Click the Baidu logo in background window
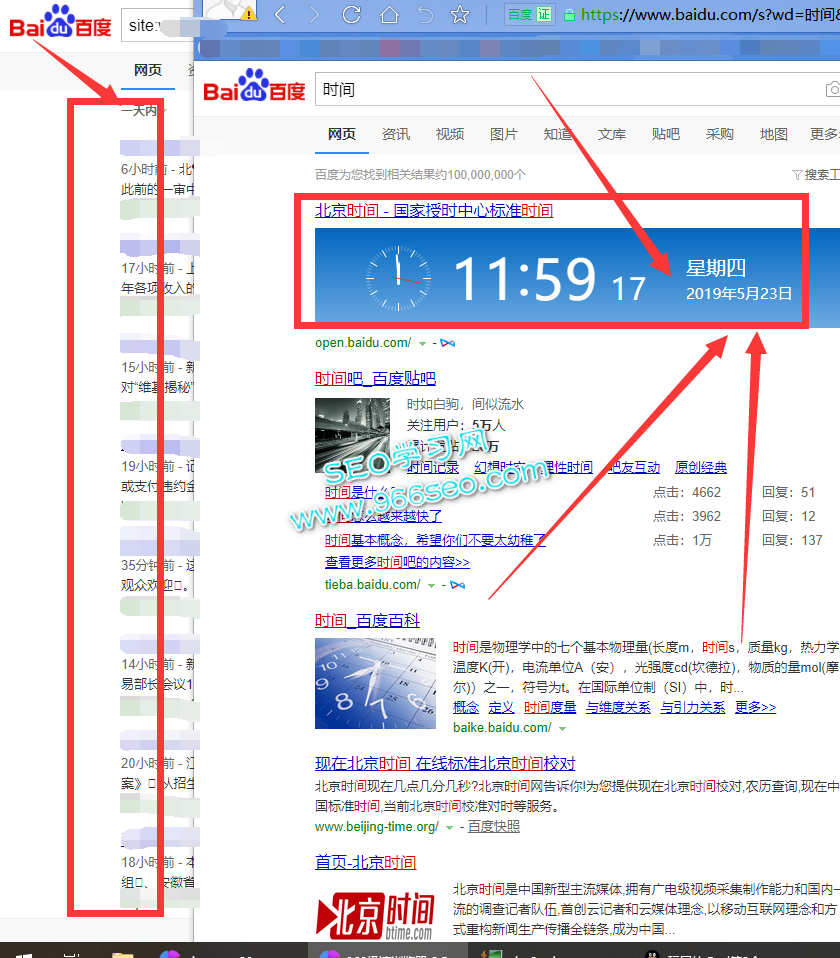This screenshot has height=958, width=840. point(60,21)
